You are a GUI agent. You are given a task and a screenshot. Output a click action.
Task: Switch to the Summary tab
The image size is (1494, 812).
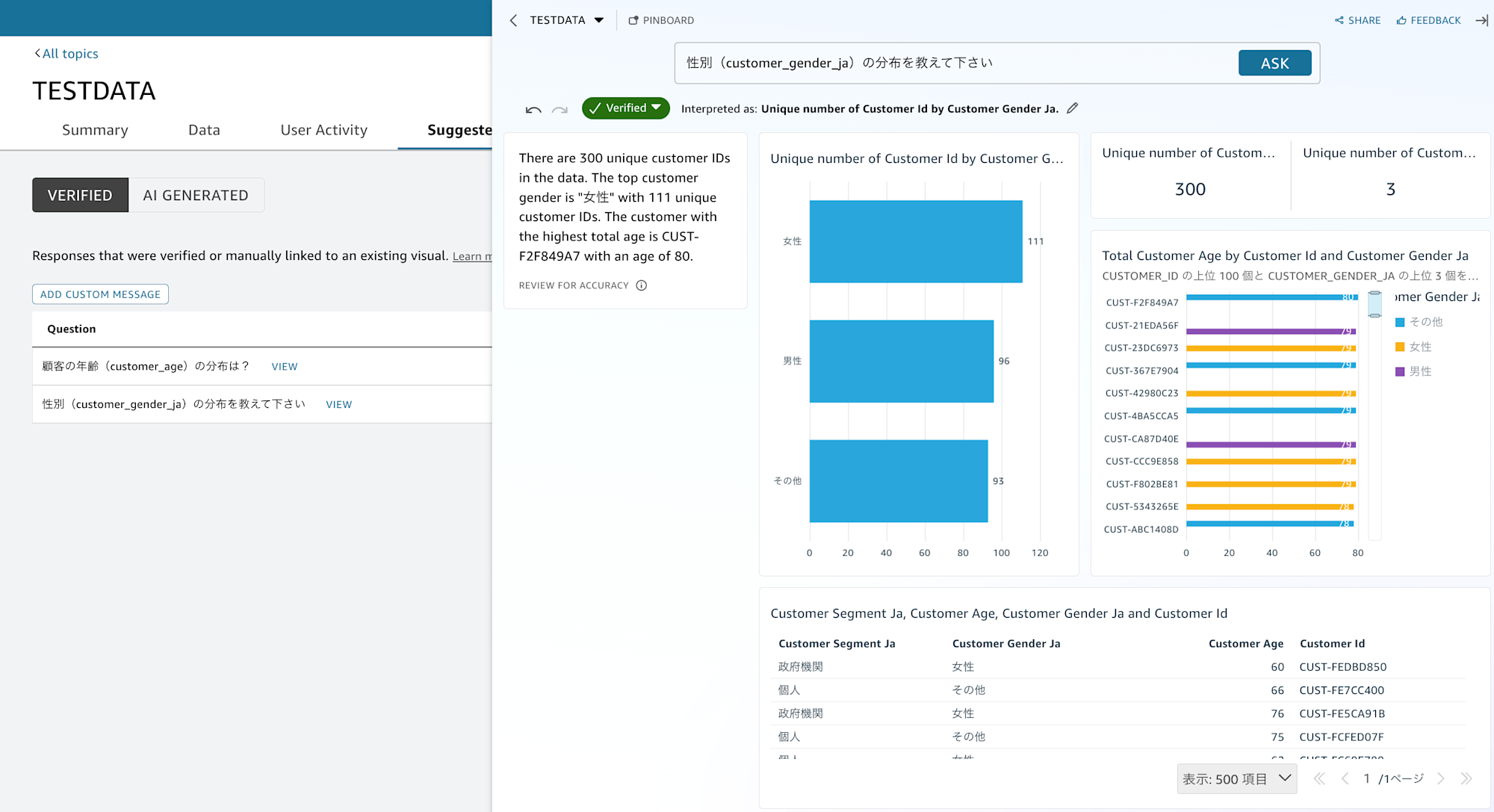(95, 130)
